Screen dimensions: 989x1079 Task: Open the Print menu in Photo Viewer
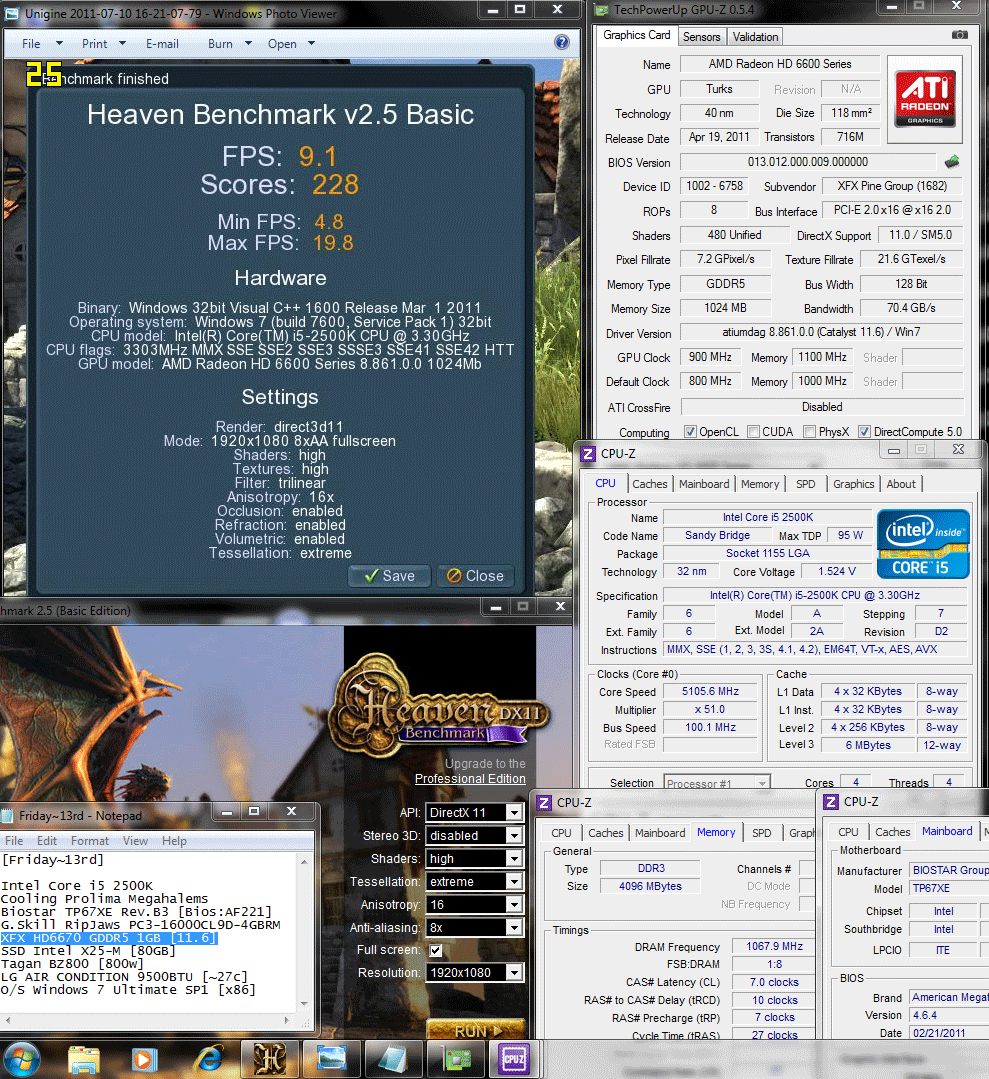[103, 43]
